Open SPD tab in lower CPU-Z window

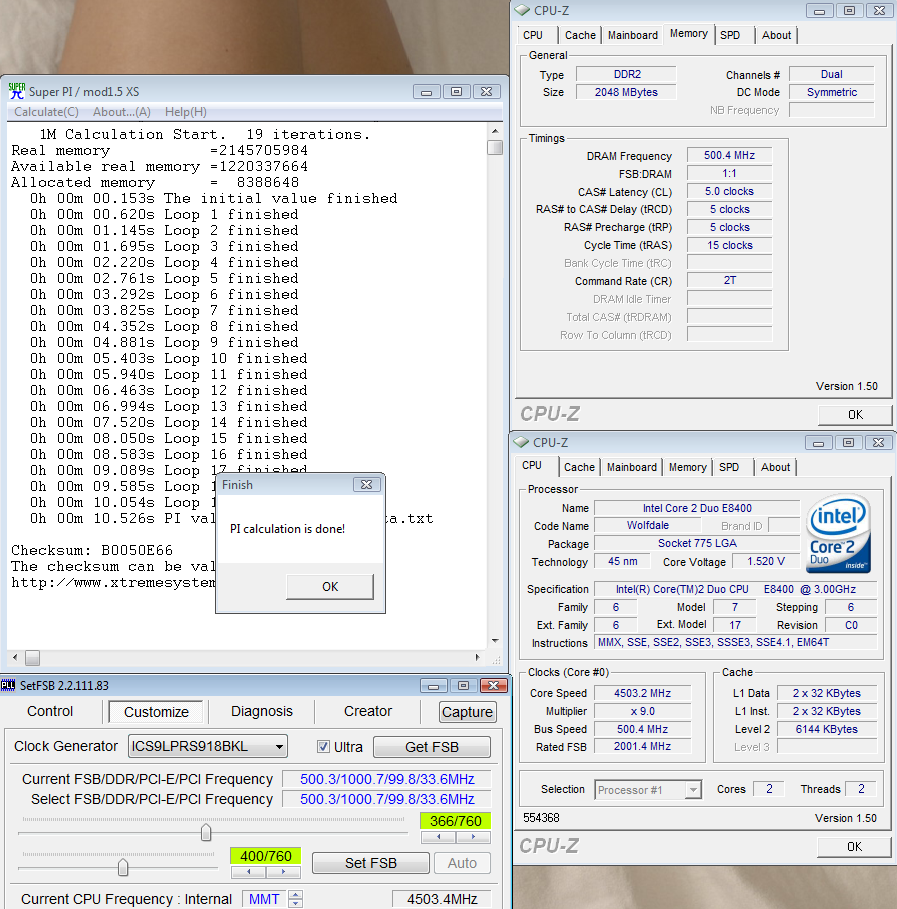(729, 467)
